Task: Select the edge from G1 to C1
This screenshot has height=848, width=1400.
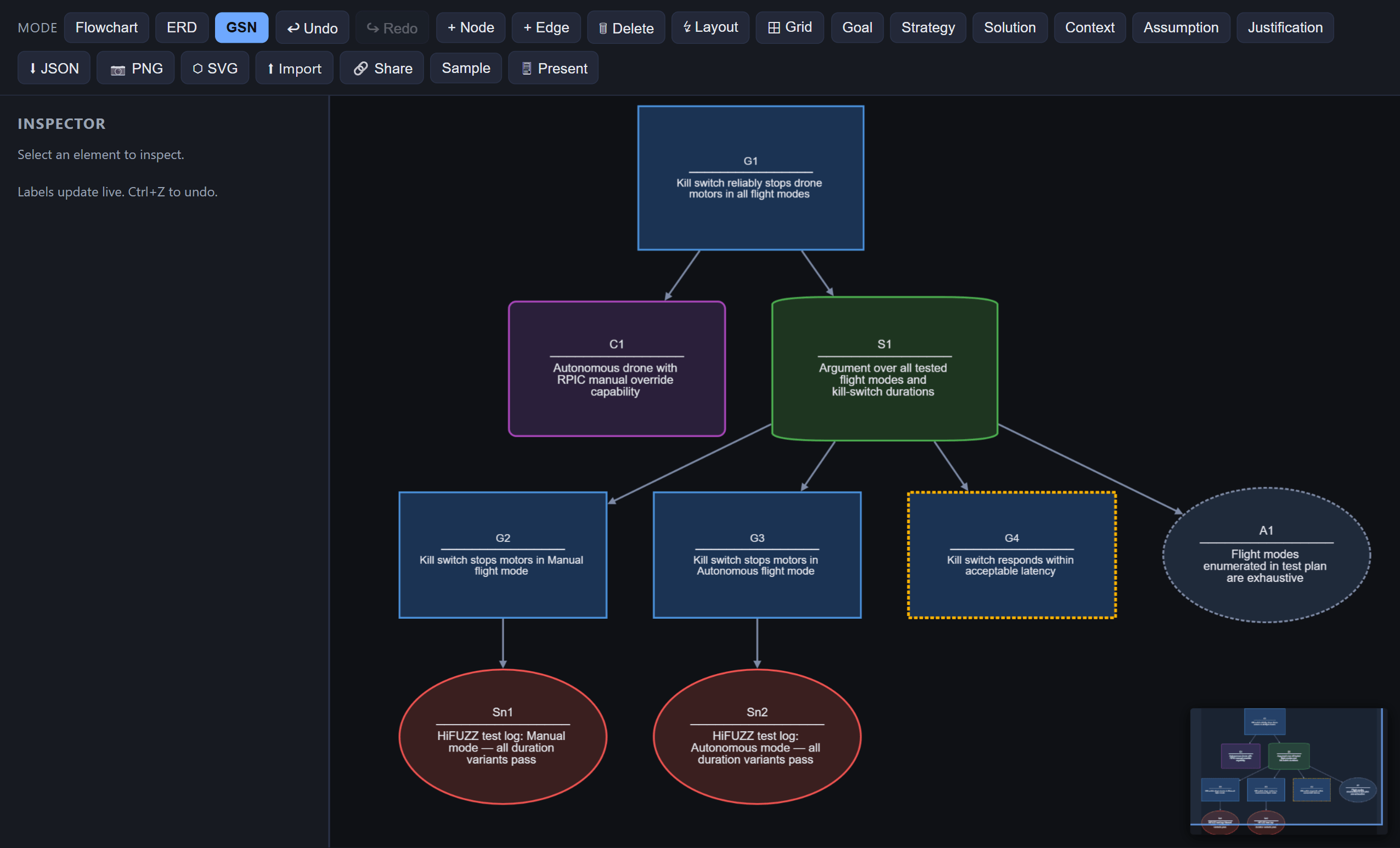Action: point(682,275)
